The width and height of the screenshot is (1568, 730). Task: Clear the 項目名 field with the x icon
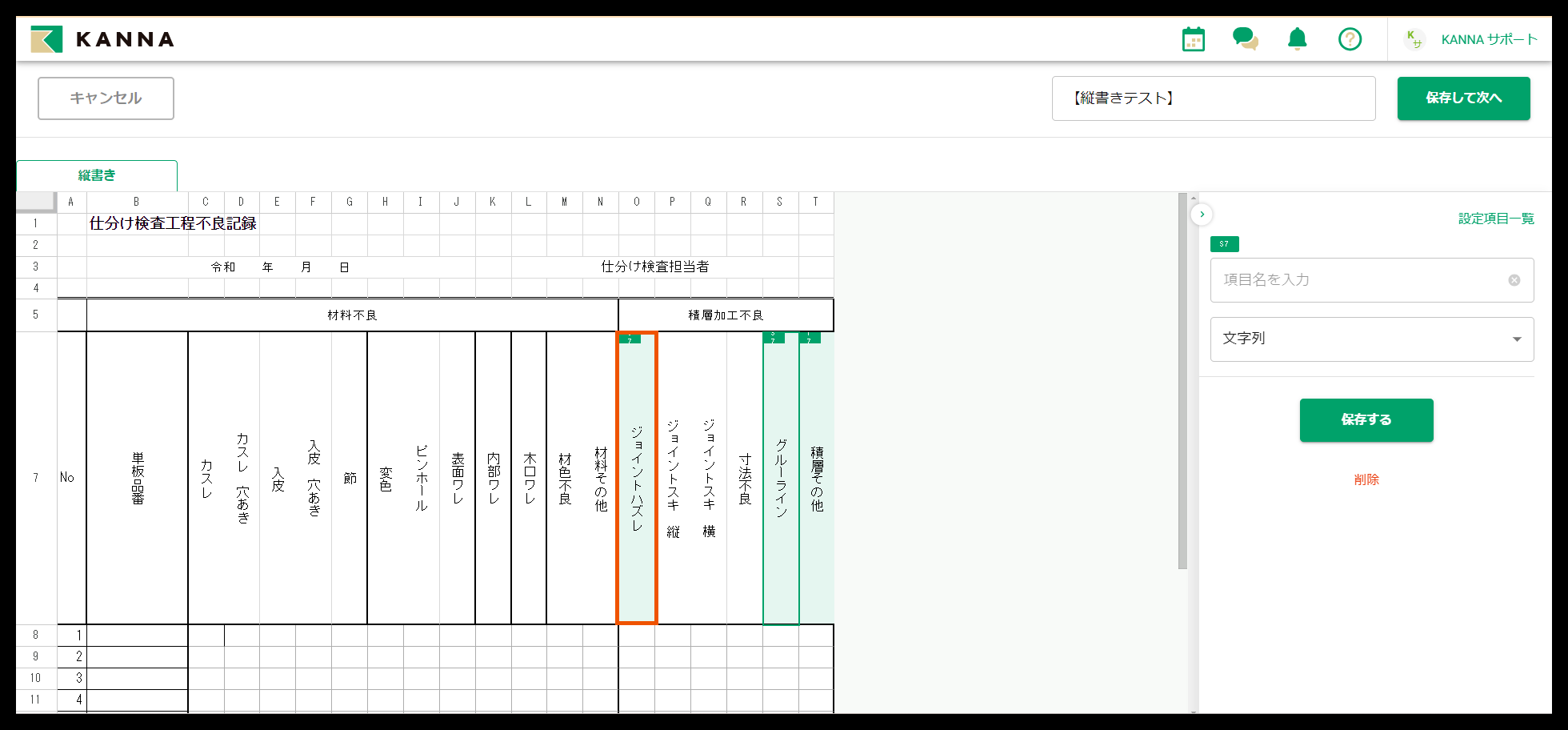point(1514,280)
